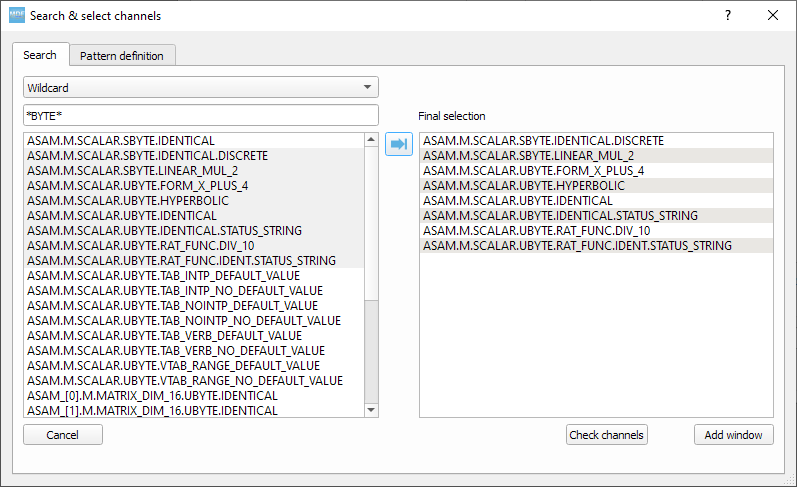Select ASAM.M.SCALAR.UBYTE.TAB_NOINTP_DEFAULT_VALUE in results

tap(194, 306)
